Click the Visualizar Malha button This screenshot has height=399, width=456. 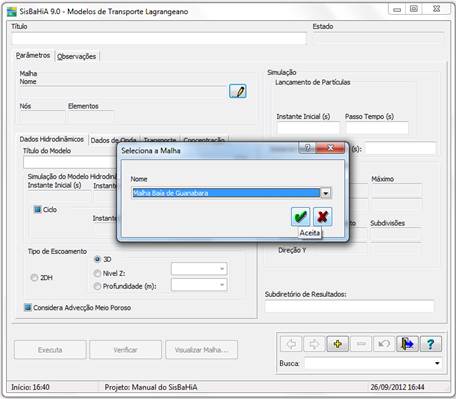point(201,350)
